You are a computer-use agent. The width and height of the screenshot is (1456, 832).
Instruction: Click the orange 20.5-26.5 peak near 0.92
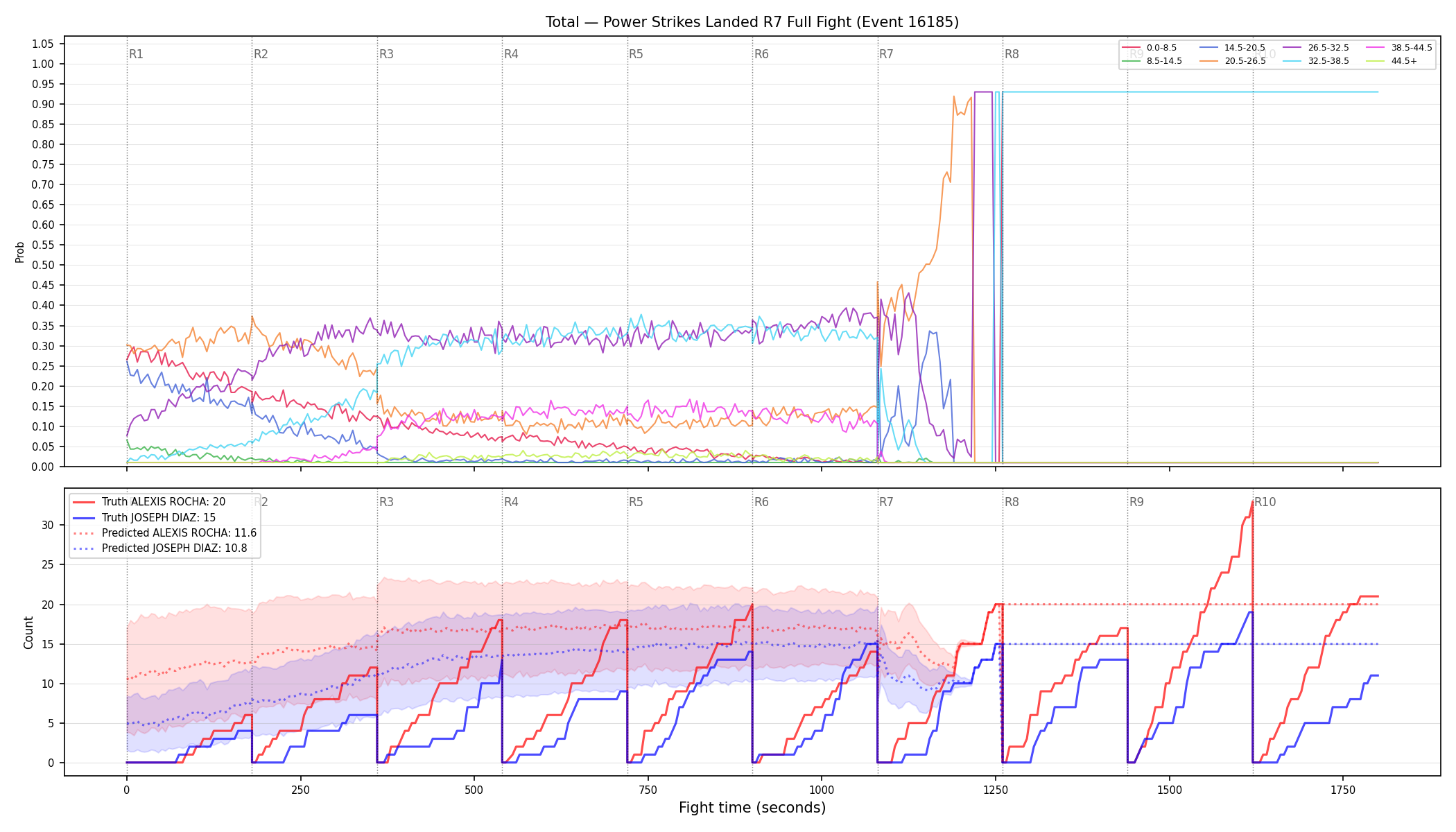coord(954,97)
